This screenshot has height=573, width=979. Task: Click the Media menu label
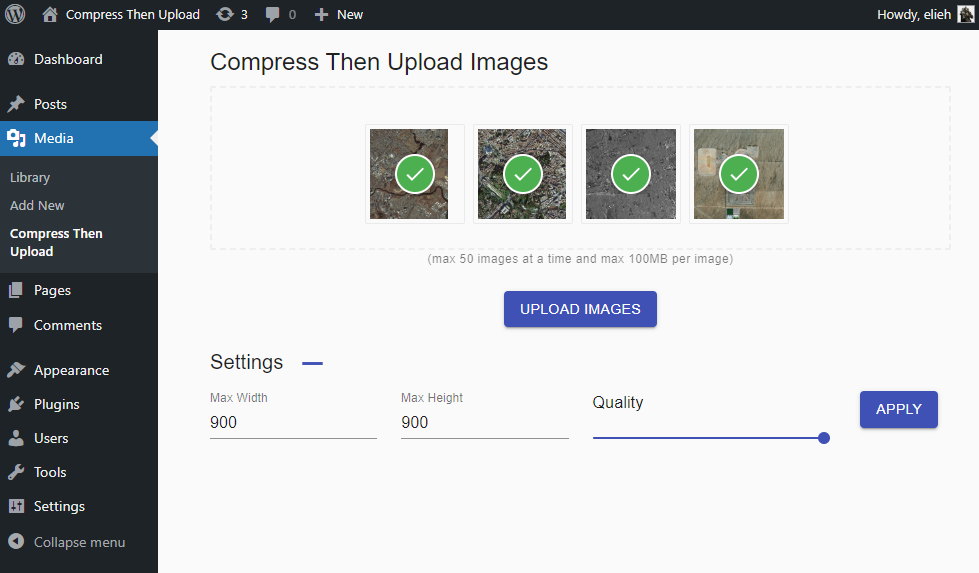54,139
